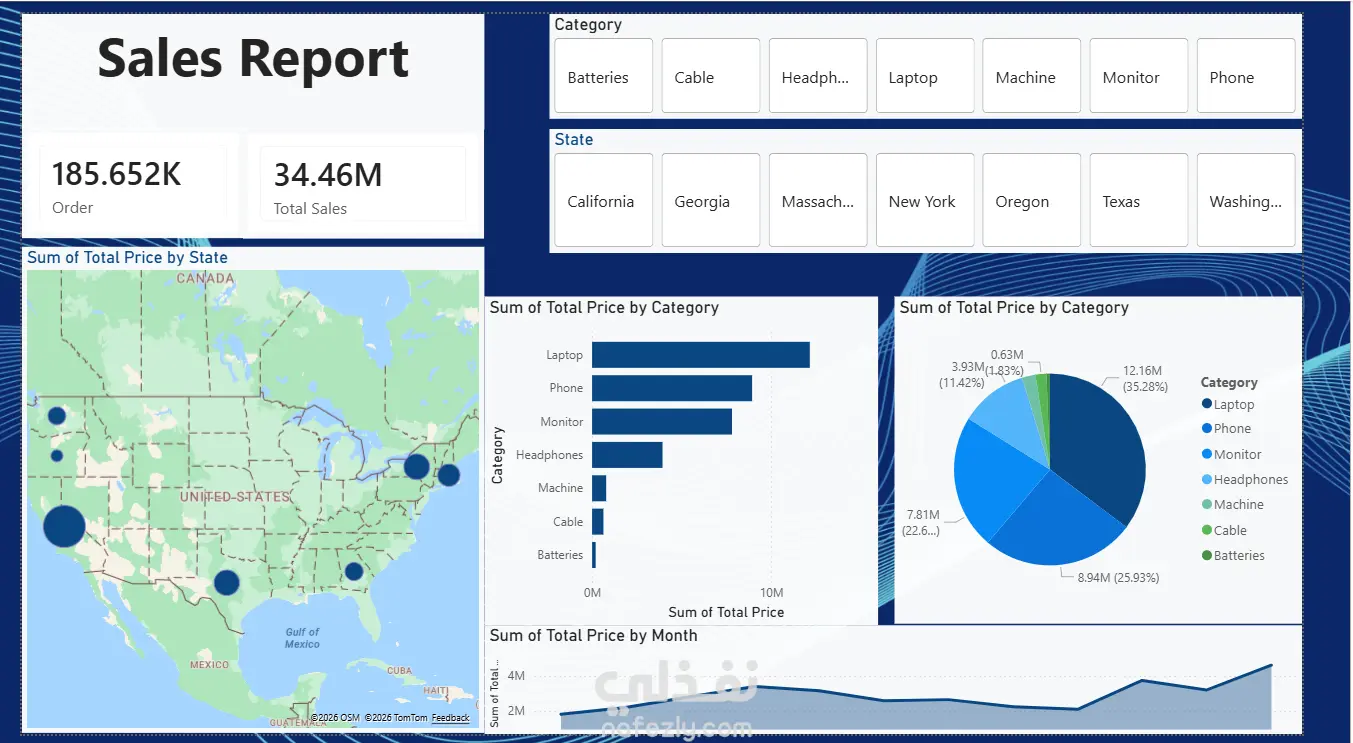Click the Georgia bubble on the map
1353x743 pixels.
(353, 571)
